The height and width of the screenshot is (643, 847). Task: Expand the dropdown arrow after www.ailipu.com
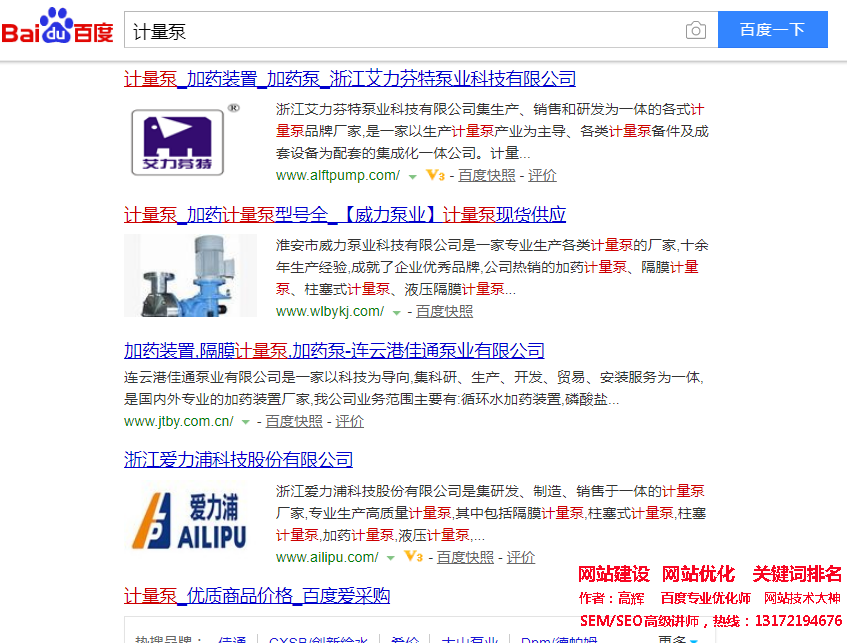(391, 558)
